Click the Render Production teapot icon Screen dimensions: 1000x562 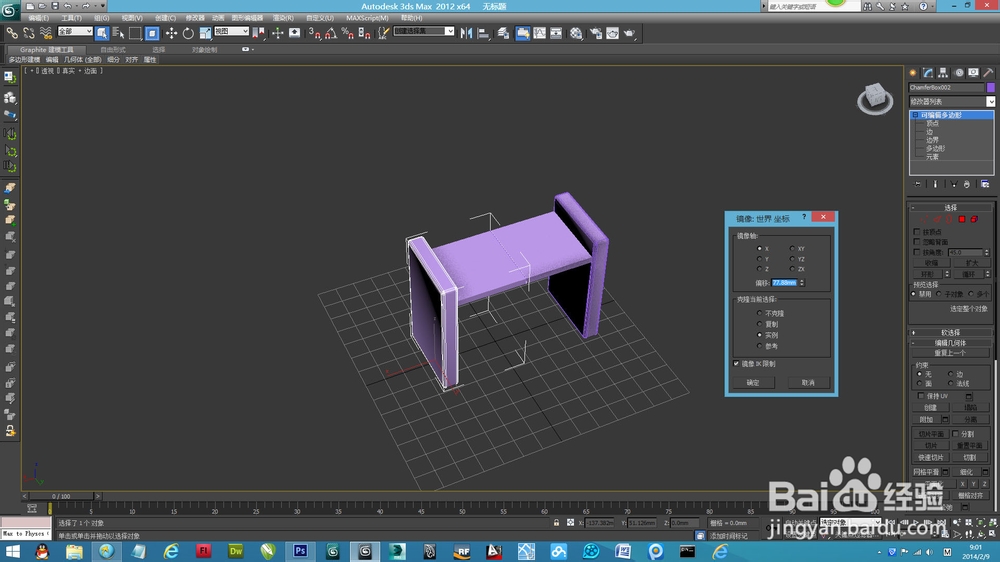629,33
